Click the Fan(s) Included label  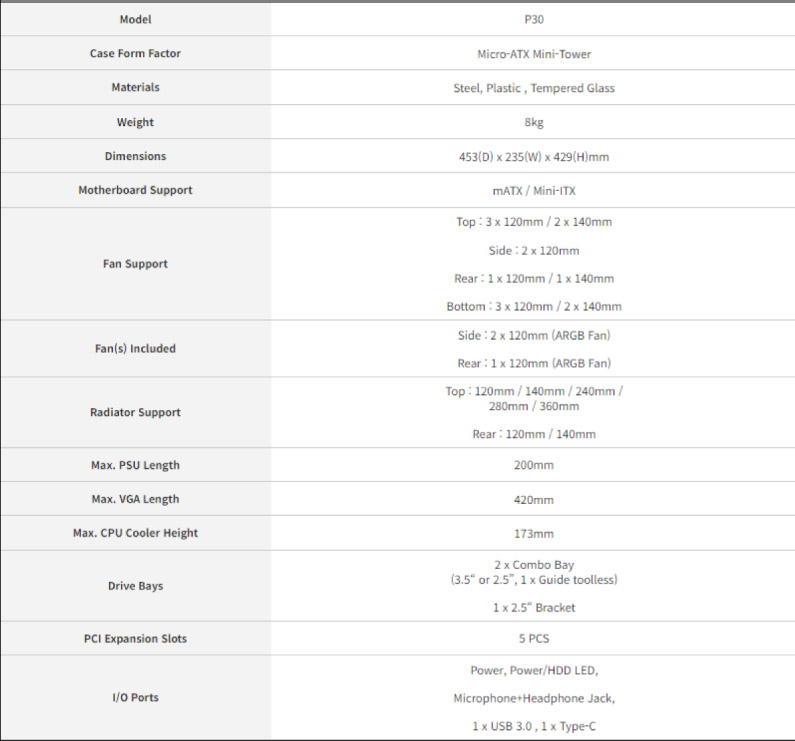click(x=135, y=348)
